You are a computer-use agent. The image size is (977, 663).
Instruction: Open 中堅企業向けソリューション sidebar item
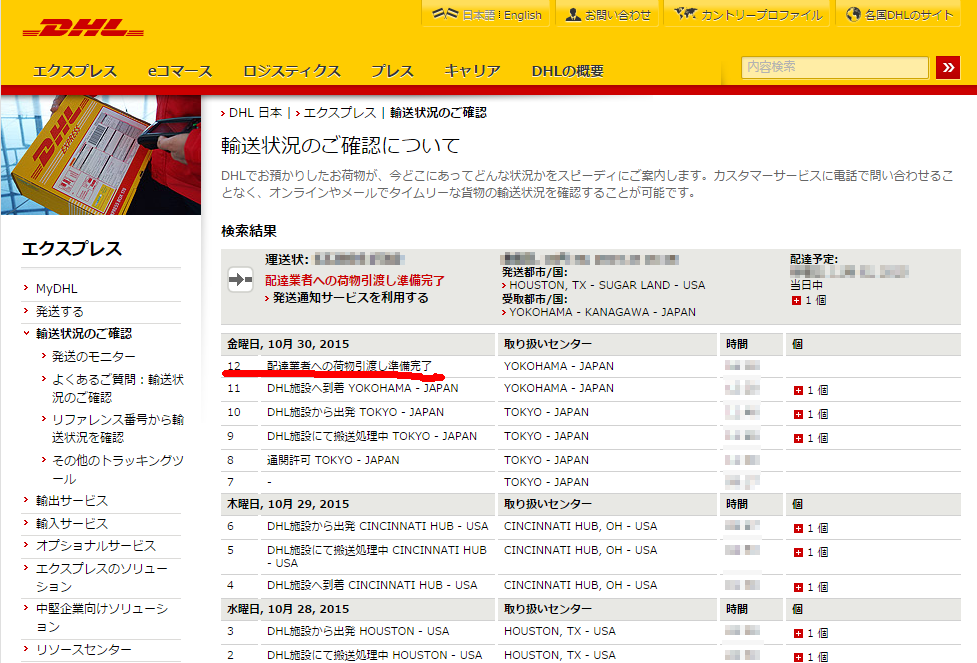[x=102, y=617]
